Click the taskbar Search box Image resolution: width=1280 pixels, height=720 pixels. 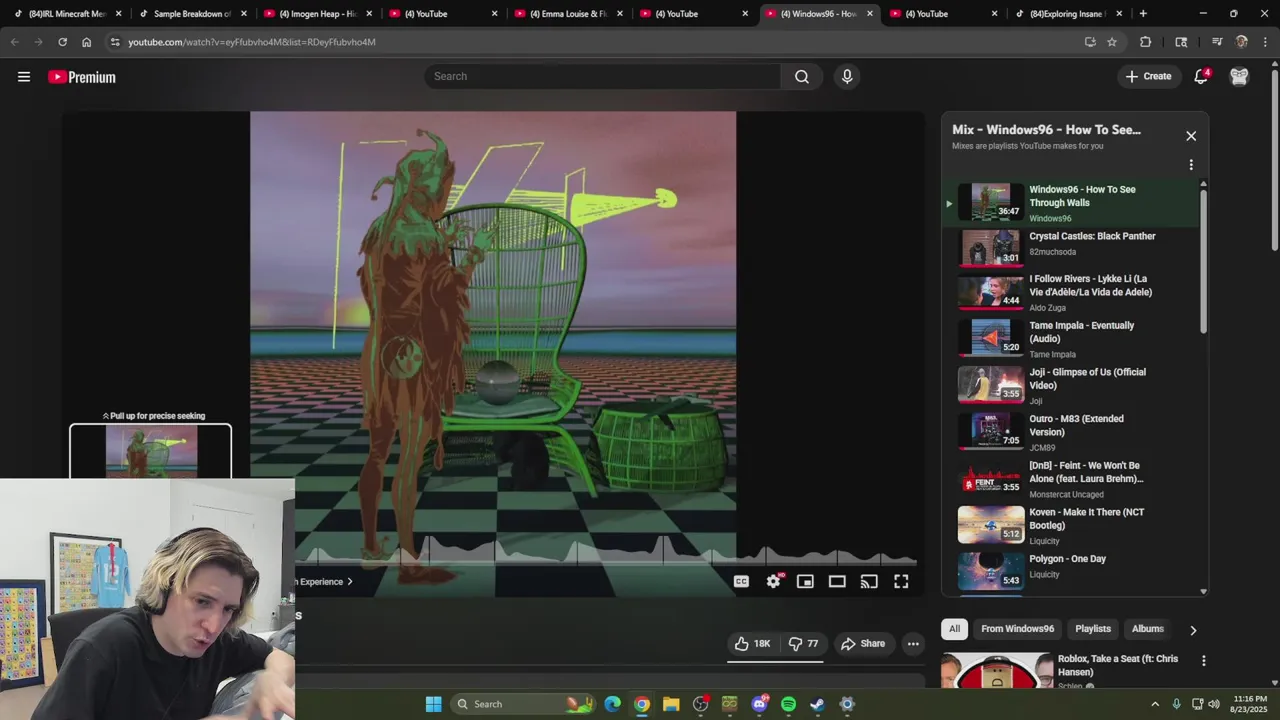coord(522,704)
